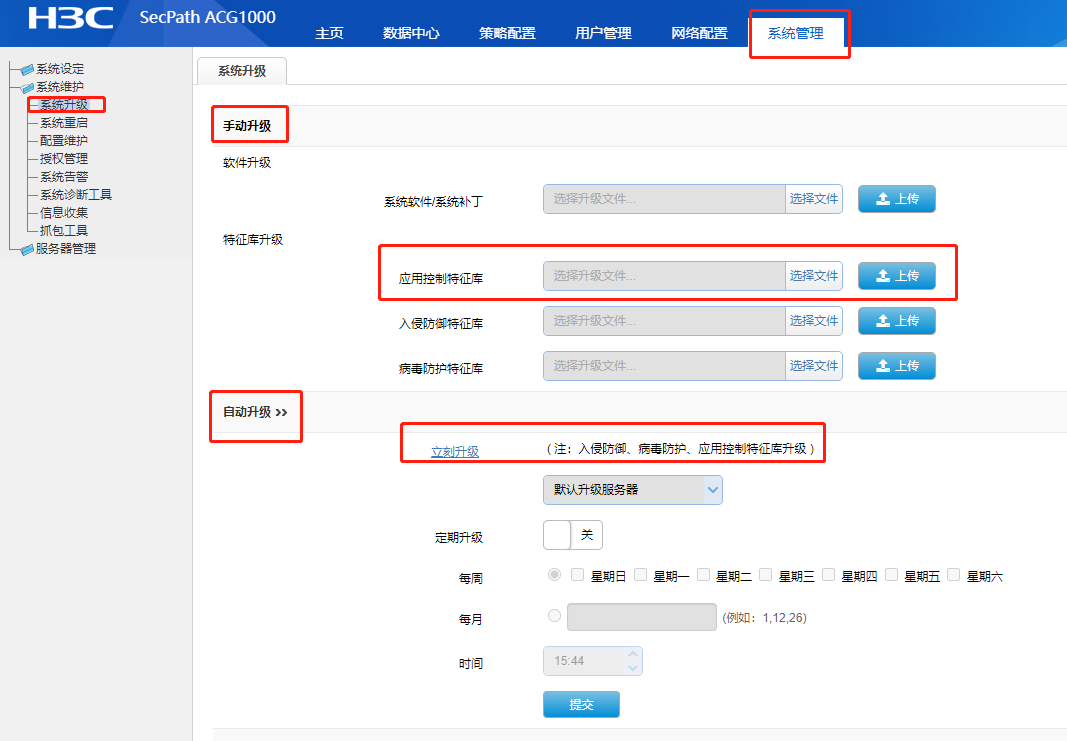The height and width of the screenshot is (741, 1067).
Task: Click the SecPath ACG1000 product title
Action: [x=208, y=17]
